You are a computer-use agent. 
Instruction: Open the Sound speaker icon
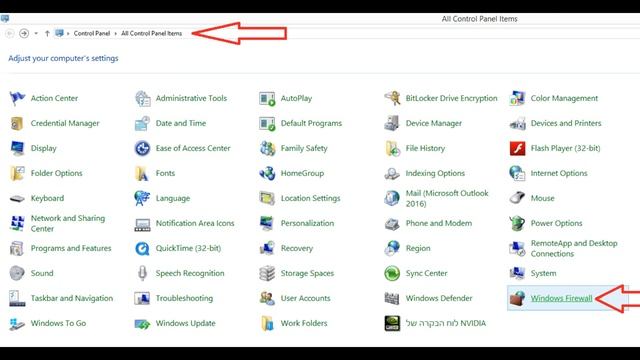[17, 273]
